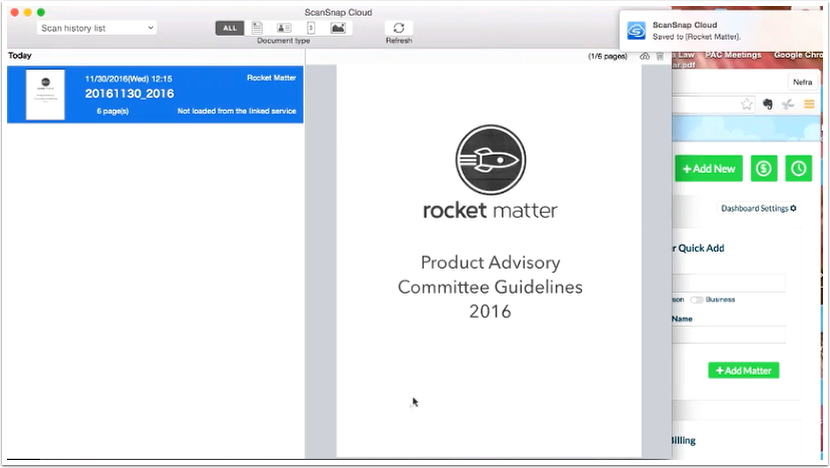Image resolution: width=830 pixels, height=468 pixels.
Task: Click the rocket matter logo on preview page
Action: 490,173
